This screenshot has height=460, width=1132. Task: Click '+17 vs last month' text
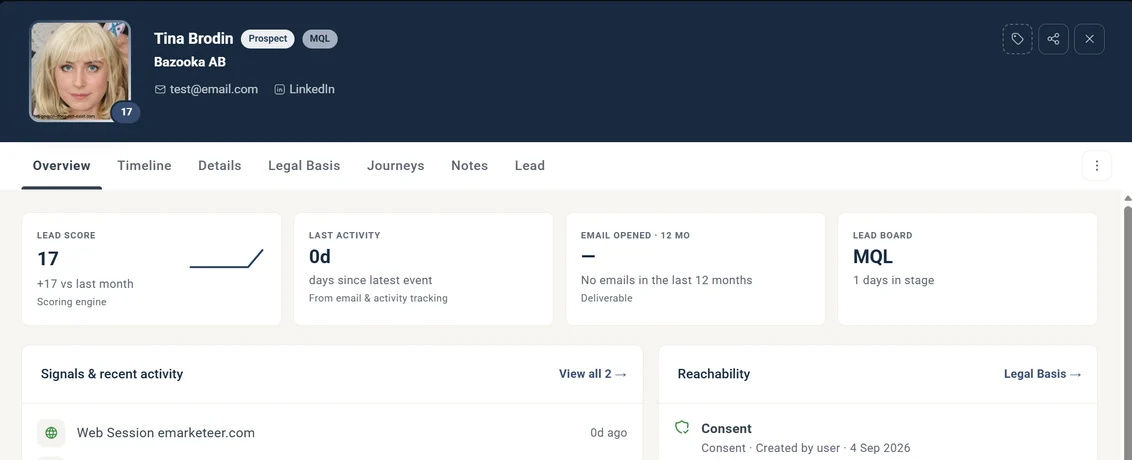(85, 284)
